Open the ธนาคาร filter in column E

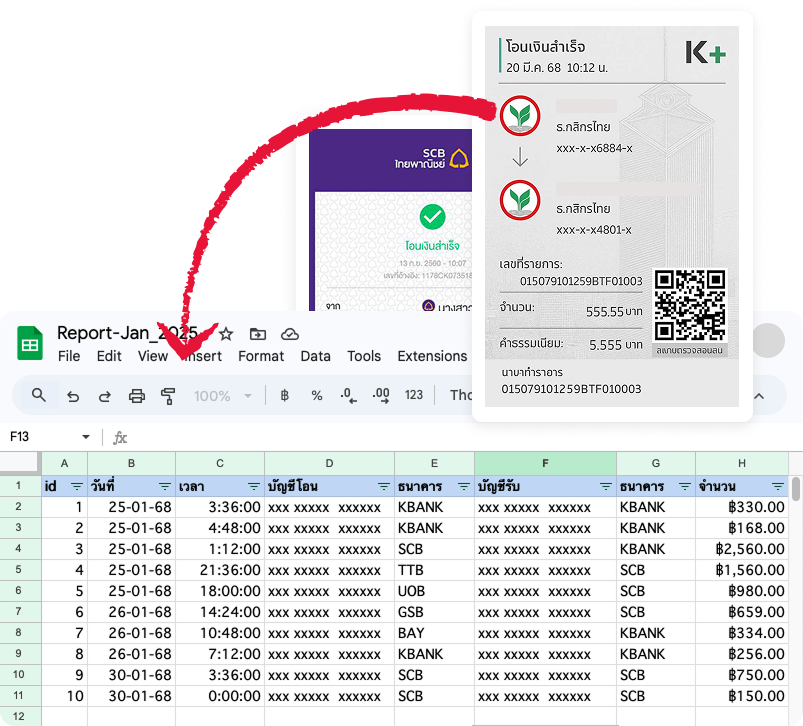(463, 486)
